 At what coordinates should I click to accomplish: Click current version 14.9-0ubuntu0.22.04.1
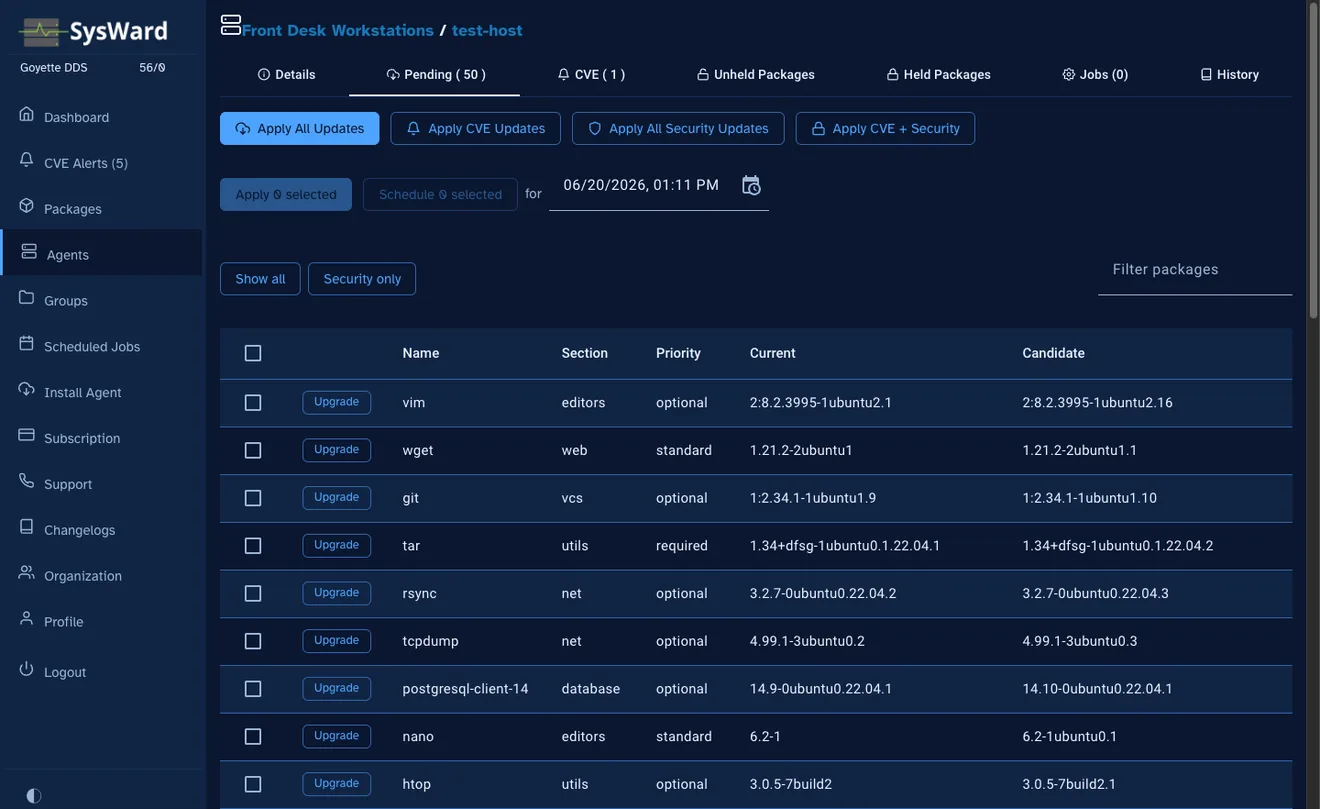click(821, 689)
